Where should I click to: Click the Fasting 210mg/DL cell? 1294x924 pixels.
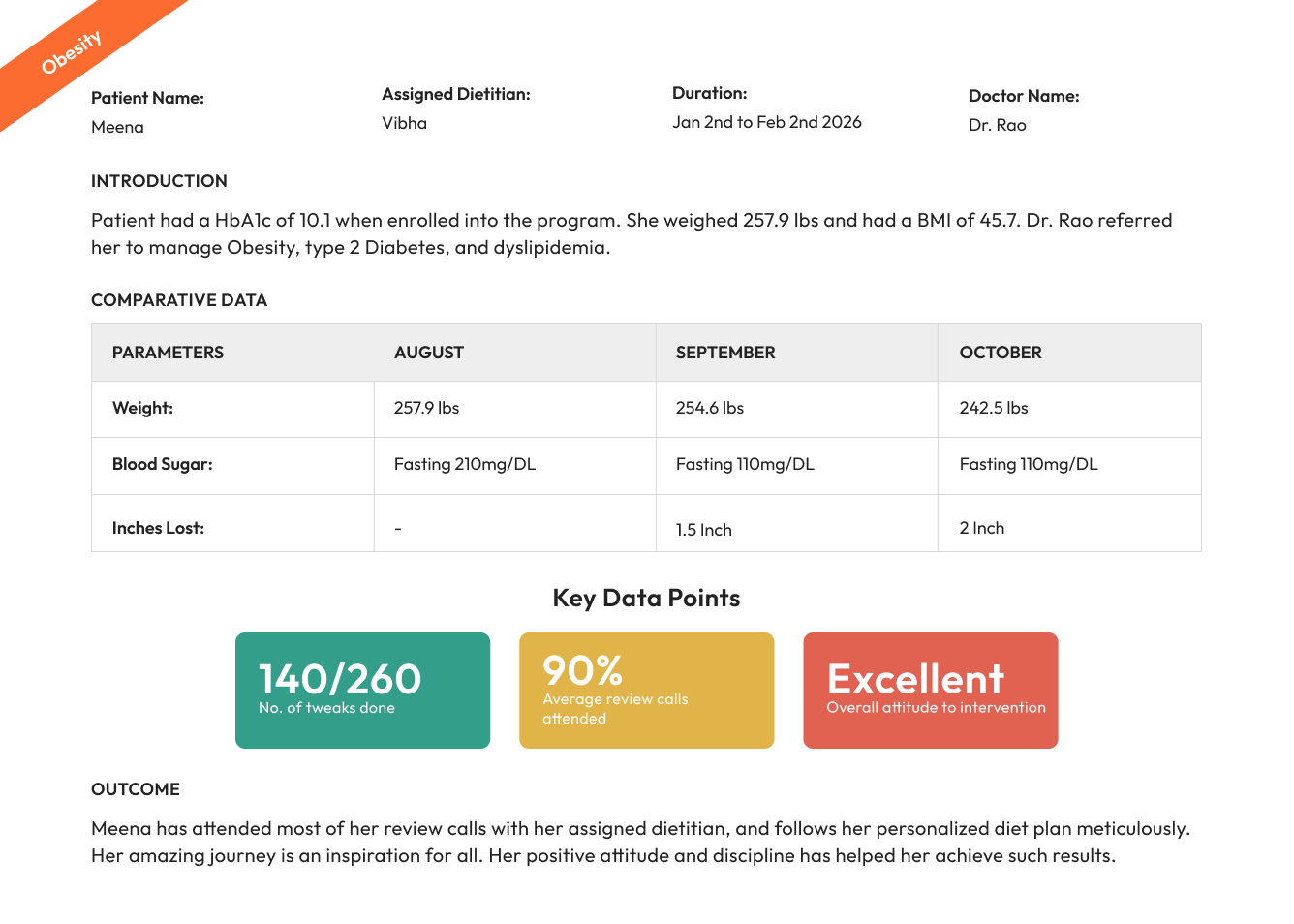click(x=515, y=466)
